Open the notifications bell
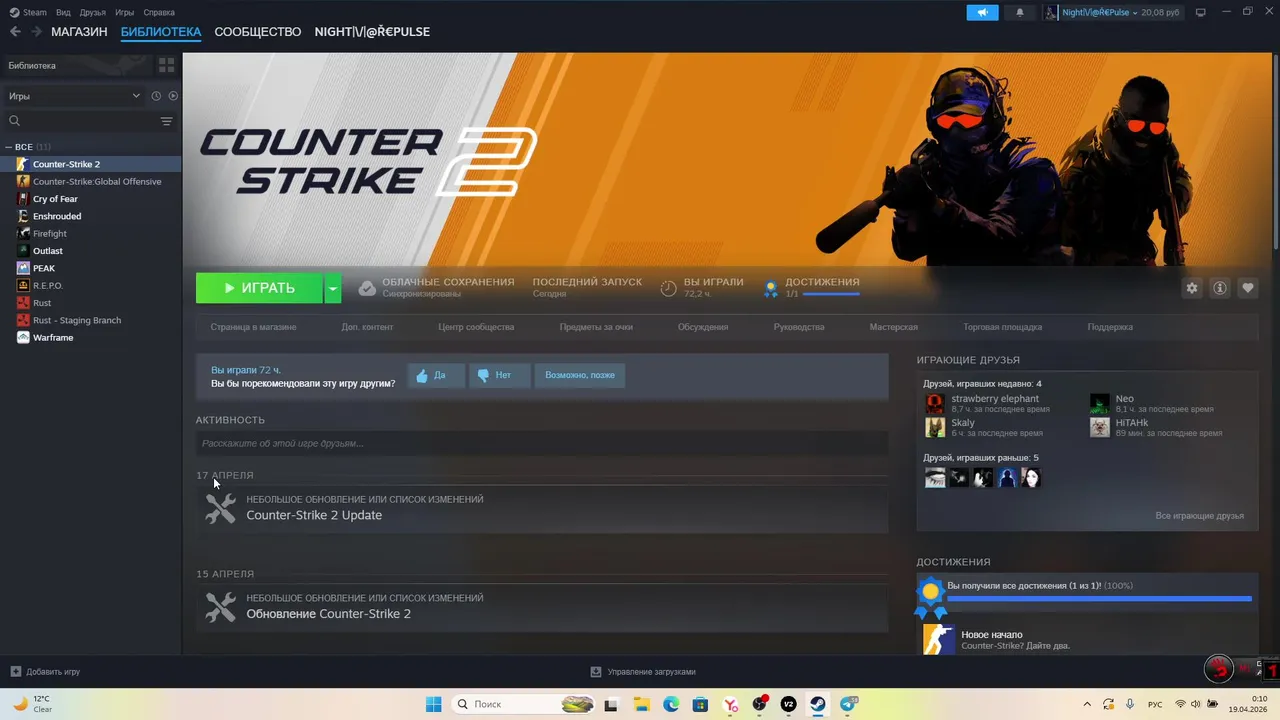This screenshot has width=1280, height=720. click(x=1020, y=12)
